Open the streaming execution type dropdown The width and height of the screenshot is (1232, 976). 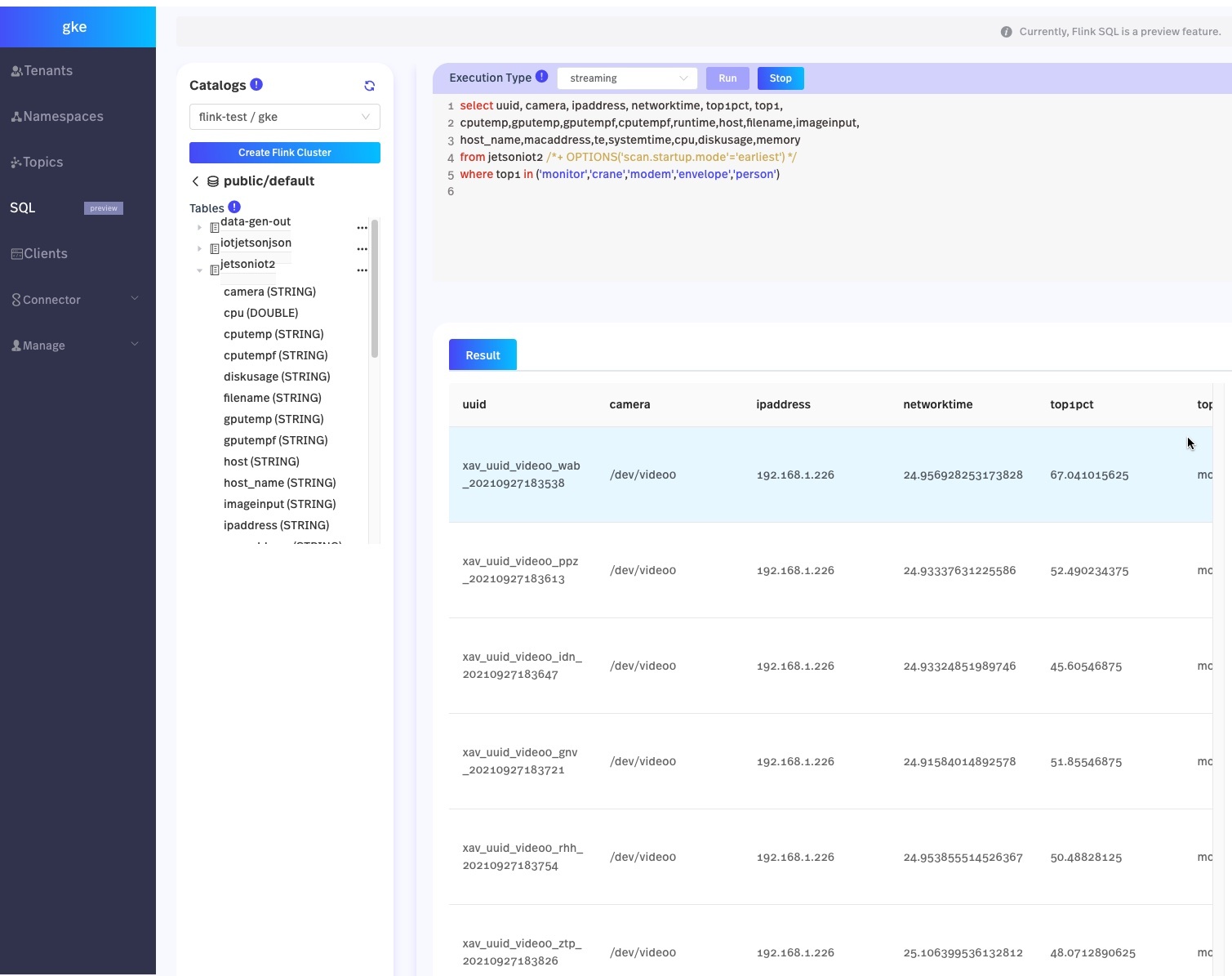pyautogui.click(x=627, y=78)
